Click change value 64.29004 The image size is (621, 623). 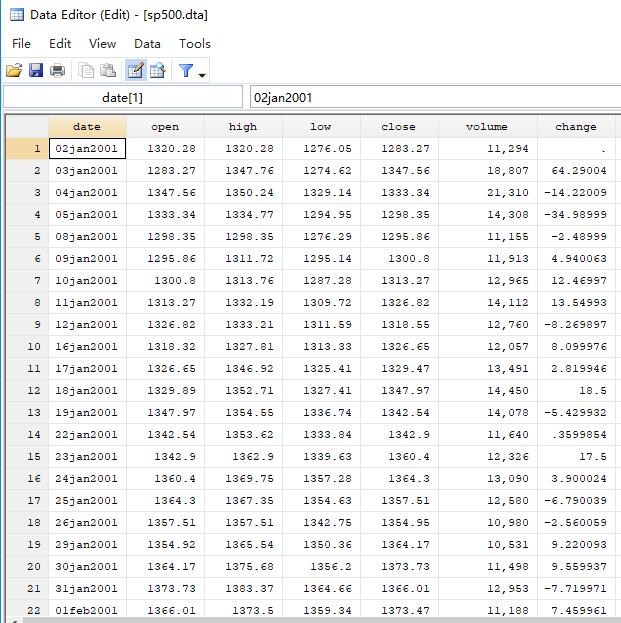(x=576, y=170)
